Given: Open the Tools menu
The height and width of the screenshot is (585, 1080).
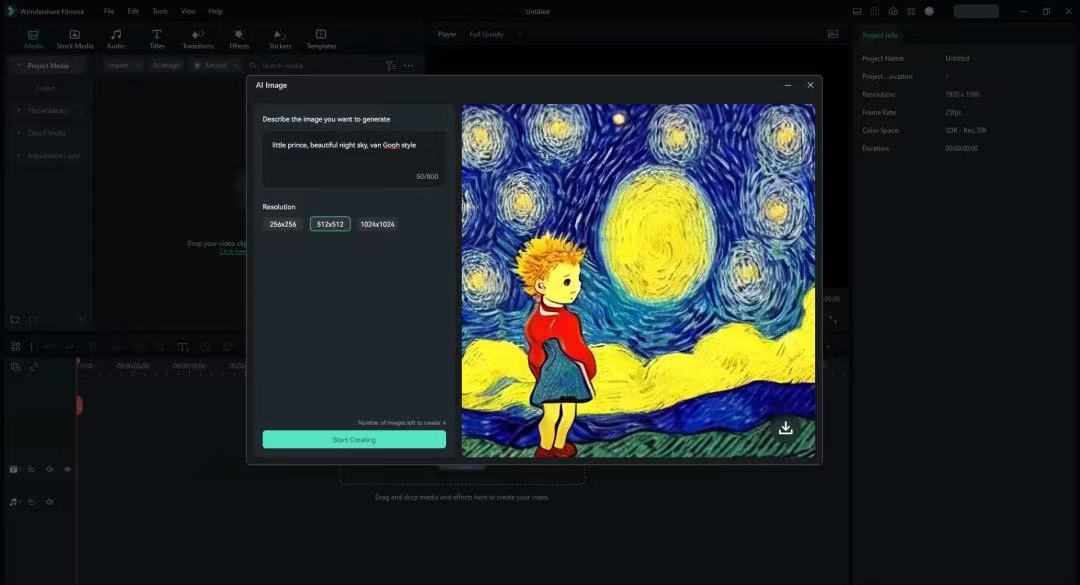Looking at the screenshot, I should point(160,11).
